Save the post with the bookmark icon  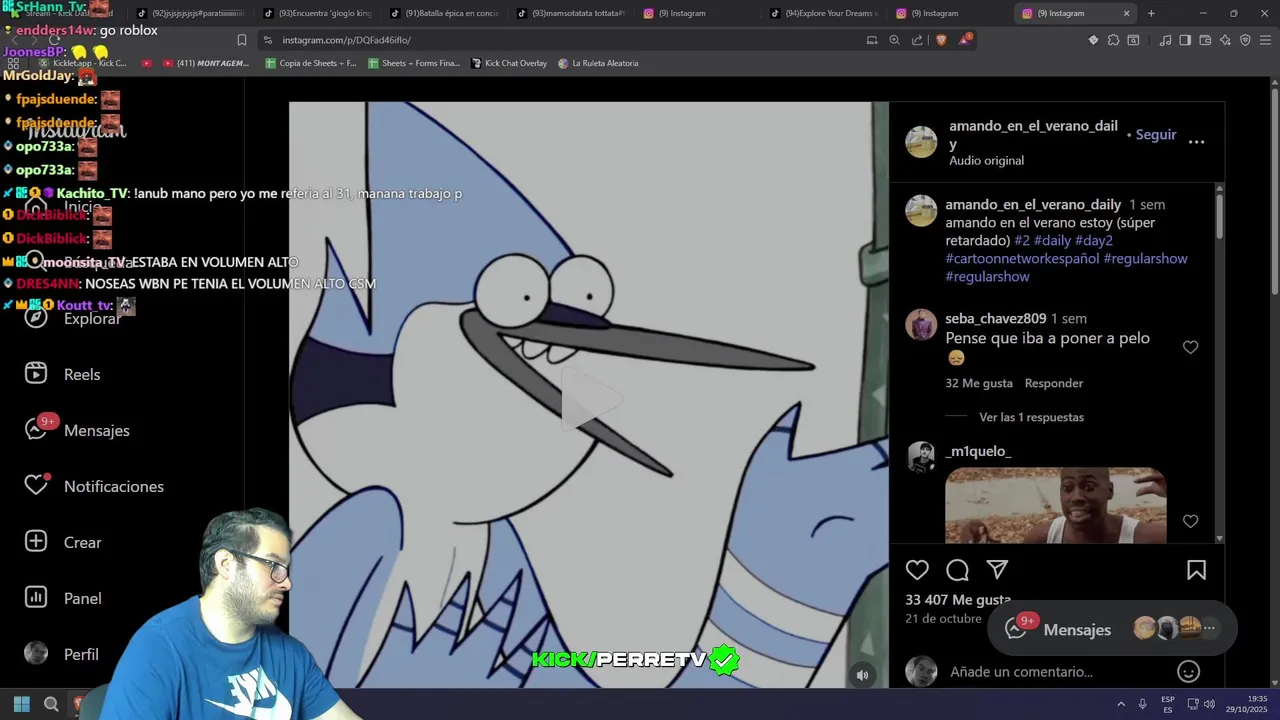(x=1196, y=570)
